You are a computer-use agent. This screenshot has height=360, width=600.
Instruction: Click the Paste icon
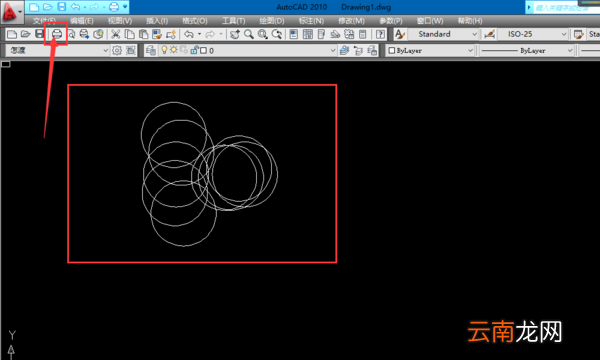(143, 34)
